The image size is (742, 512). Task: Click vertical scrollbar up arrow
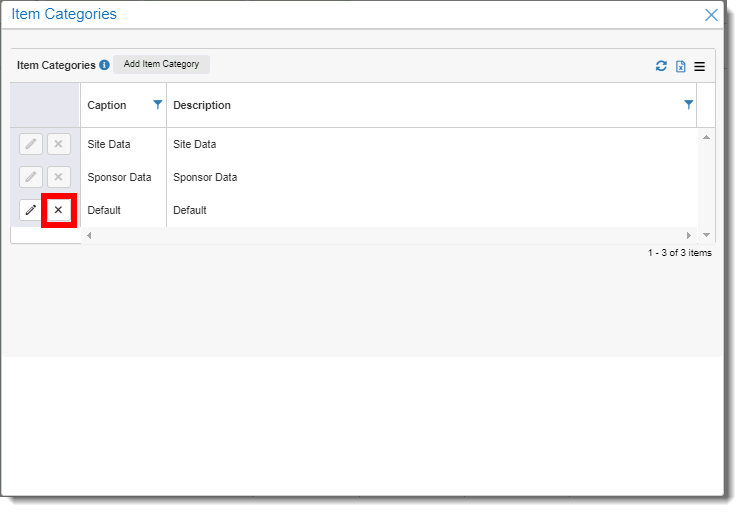707,137
